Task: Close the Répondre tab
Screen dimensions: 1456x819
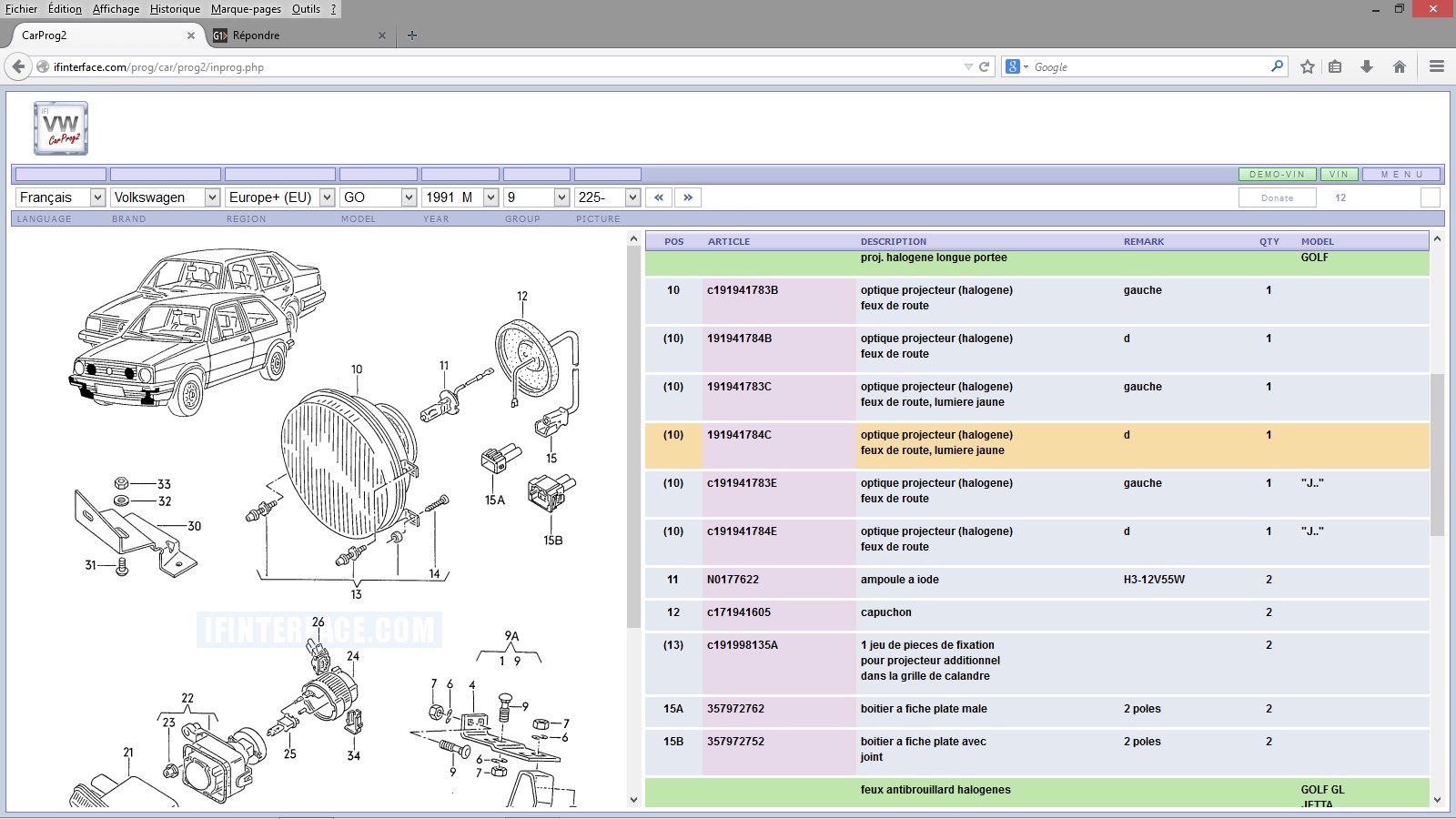Action: point(382,35)
